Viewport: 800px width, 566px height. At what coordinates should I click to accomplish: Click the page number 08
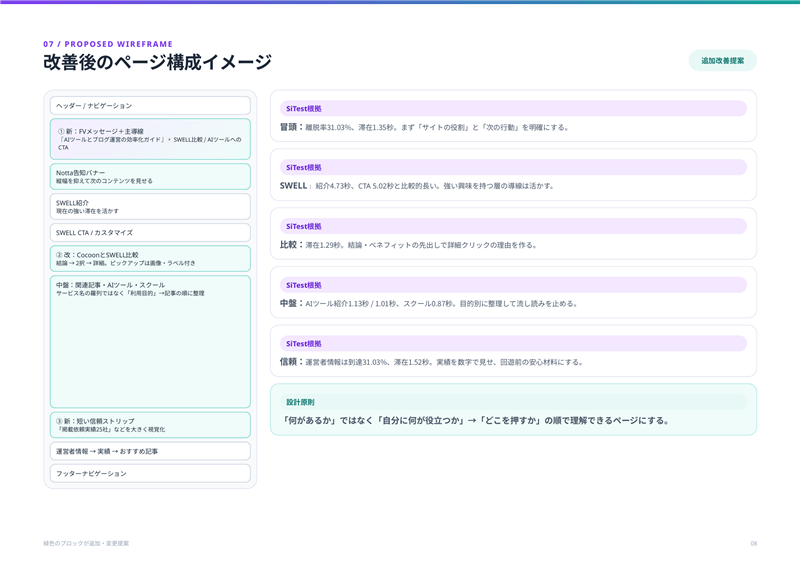click(x=754, y=544)
